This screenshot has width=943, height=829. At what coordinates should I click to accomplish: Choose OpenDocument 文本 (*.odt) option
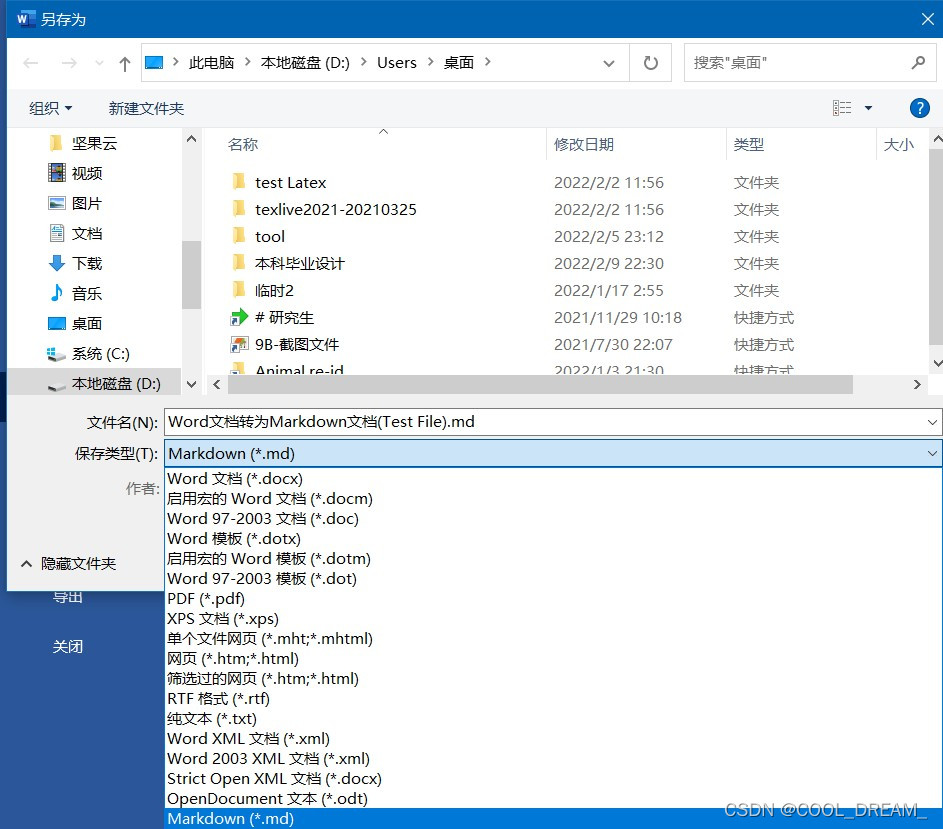(x=267, y=798)
